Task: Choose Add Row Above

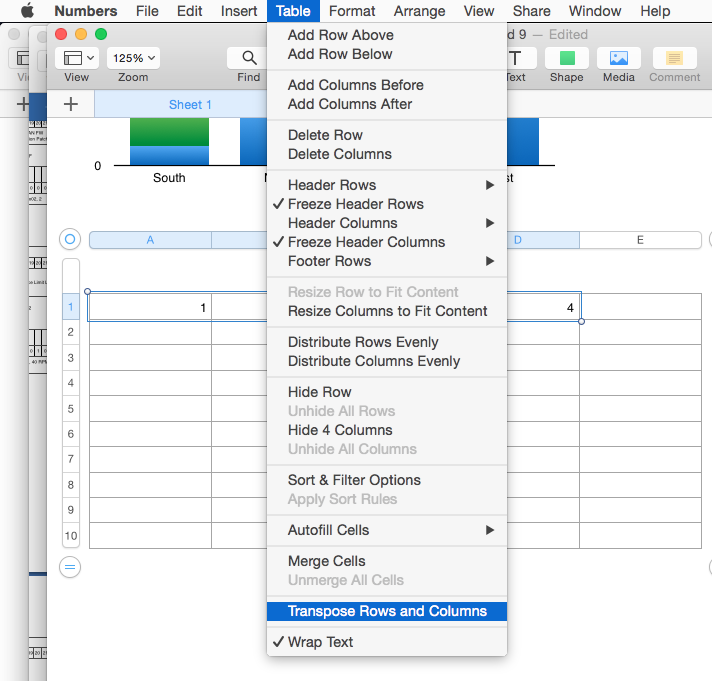Action: [387, 35]
